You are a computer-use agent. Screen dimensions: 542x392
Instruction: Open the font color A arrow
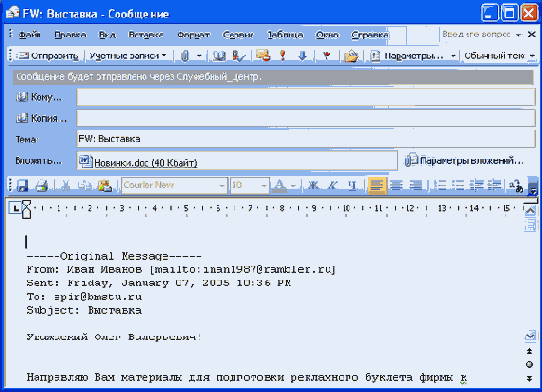coord(293,186)
